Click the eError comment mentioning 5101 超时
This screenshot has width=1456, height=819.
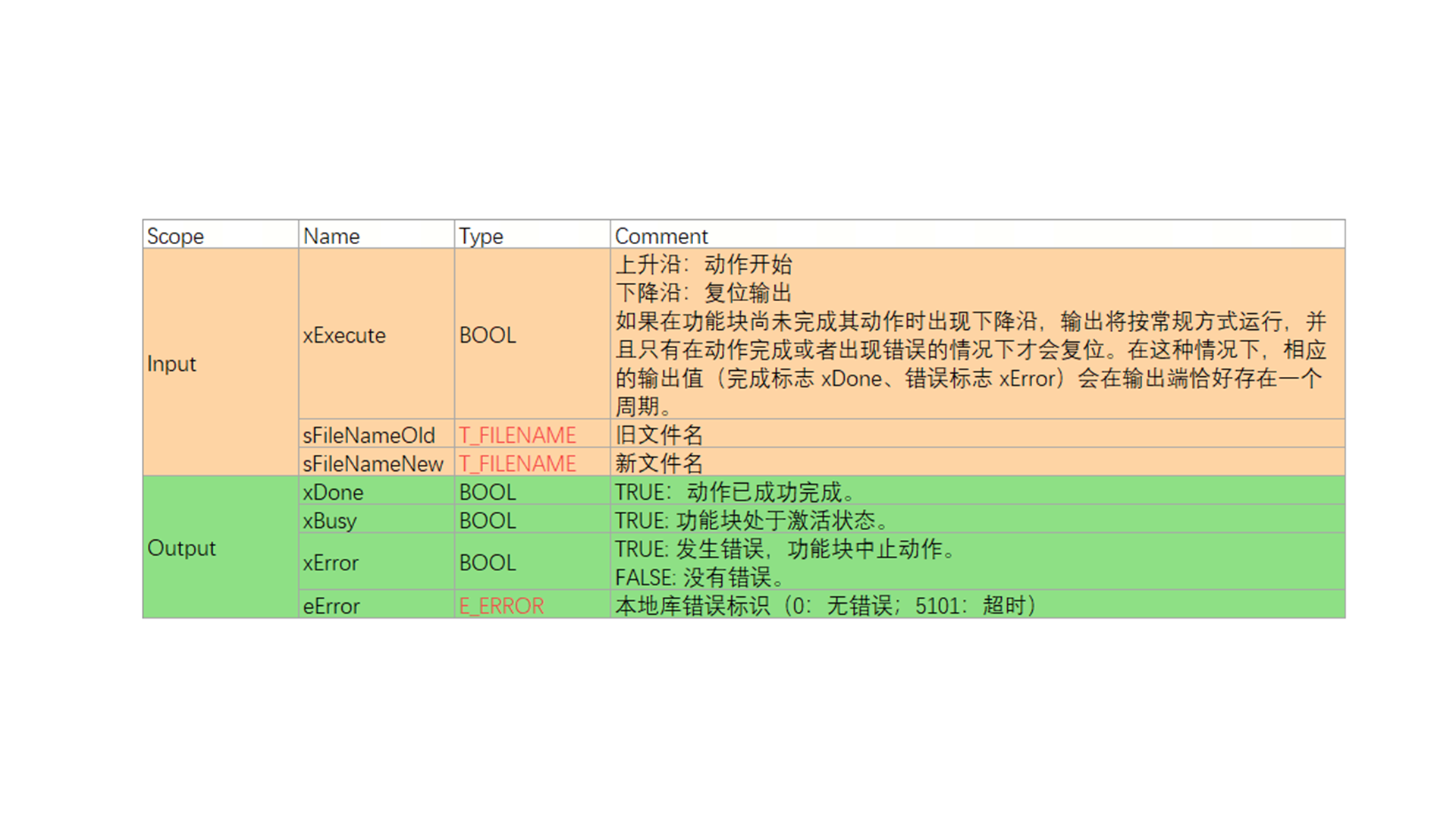click(825, 606)
